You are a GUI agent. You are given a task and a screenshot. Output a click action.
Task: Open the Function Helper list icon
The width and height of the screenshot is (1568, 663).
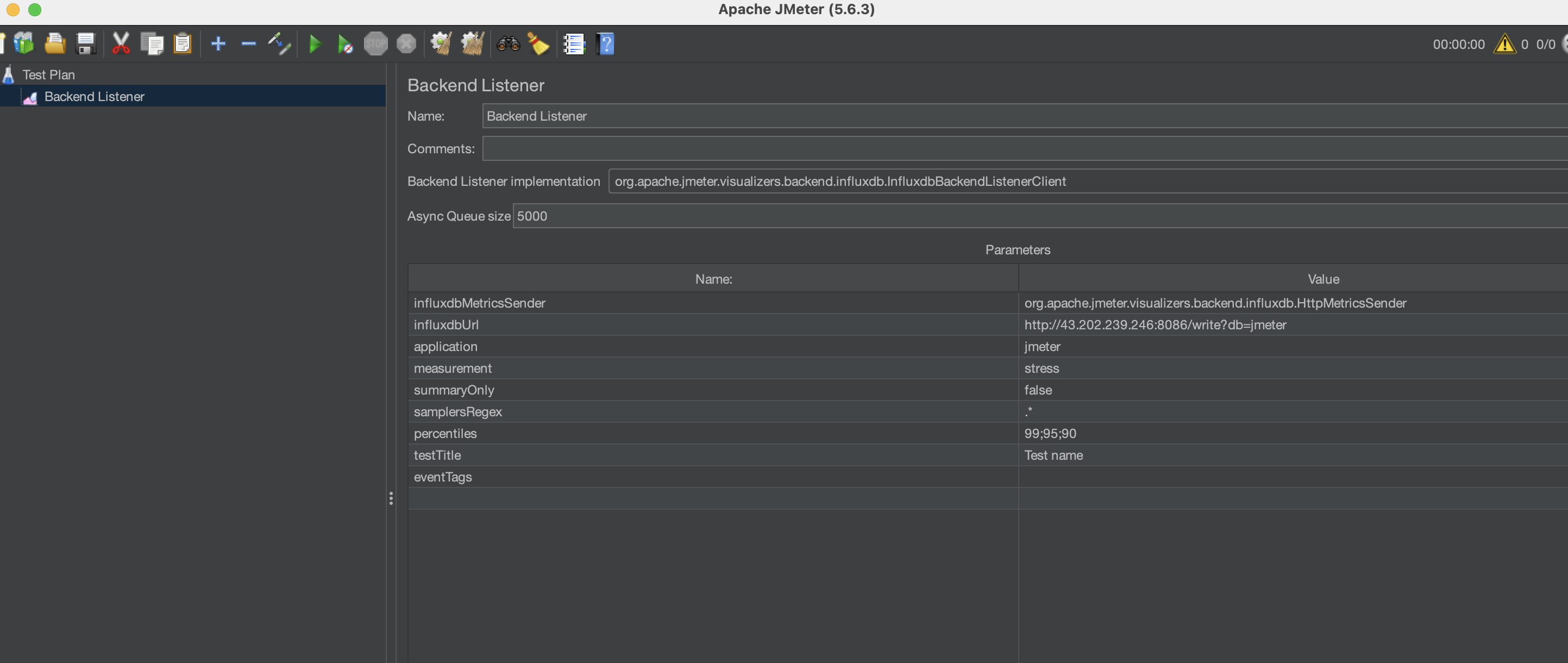pyautogui.click(x=573, y=44)
